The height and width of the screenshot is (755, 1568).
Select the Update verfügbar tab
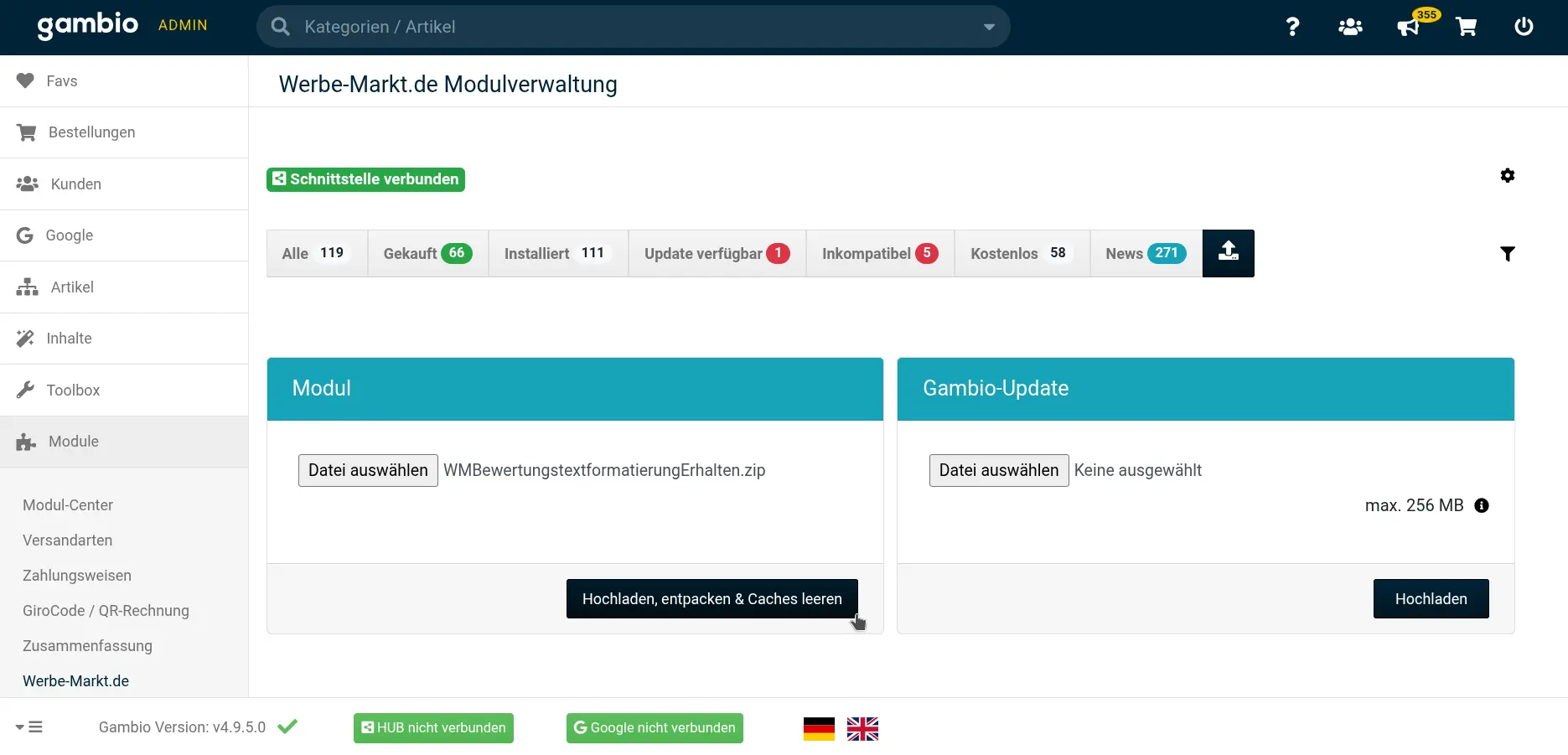click(717, 253)
